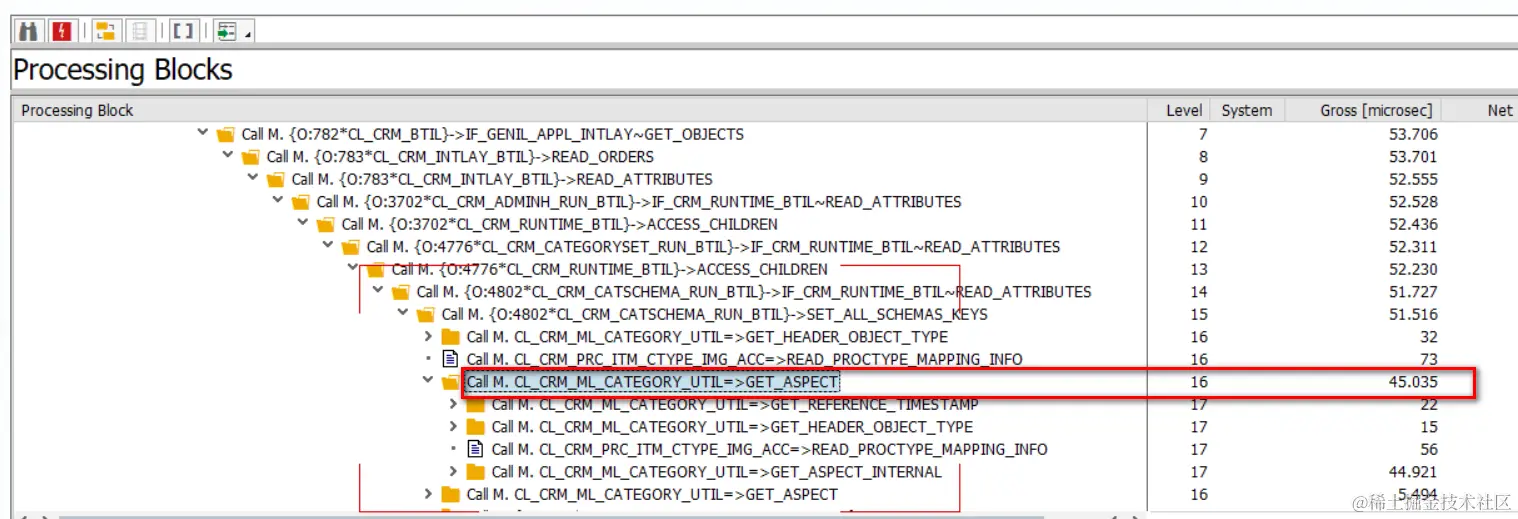Open the dropdown arrow beside the green arrow icon
Screen dimensions: 1518x519
coord(246,35)
